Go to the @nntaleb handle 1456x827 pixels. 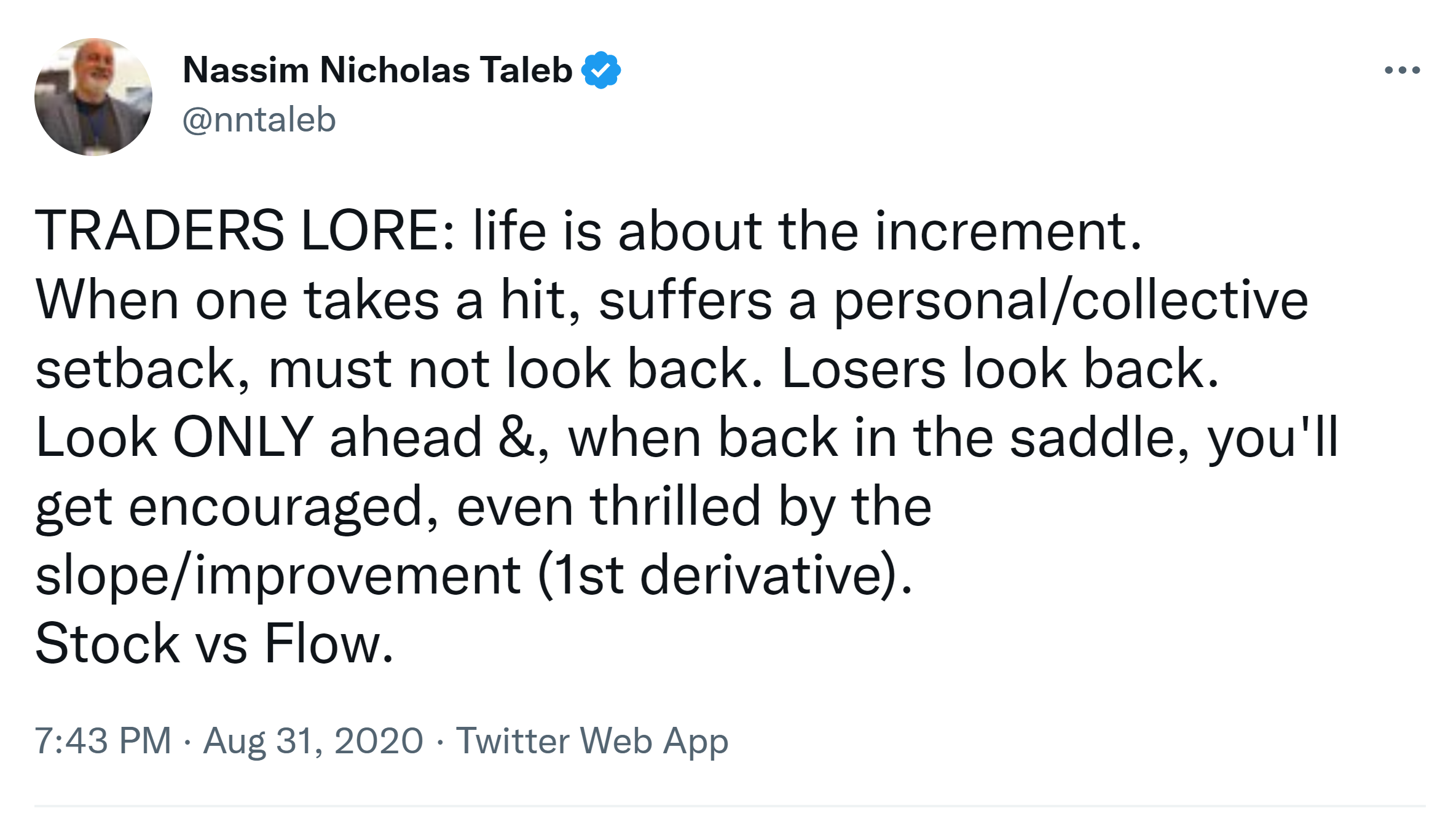point(259,119)
